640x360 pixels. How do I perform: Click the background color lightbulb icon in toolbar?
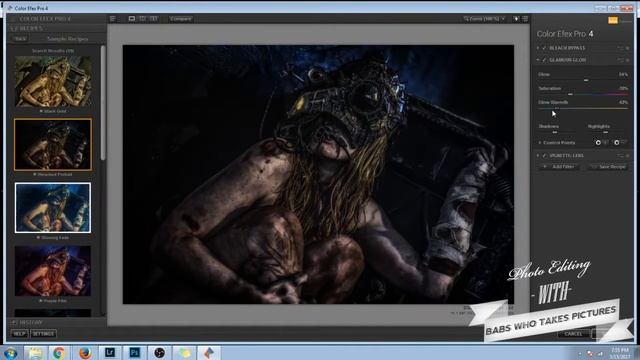click(516, 19)
